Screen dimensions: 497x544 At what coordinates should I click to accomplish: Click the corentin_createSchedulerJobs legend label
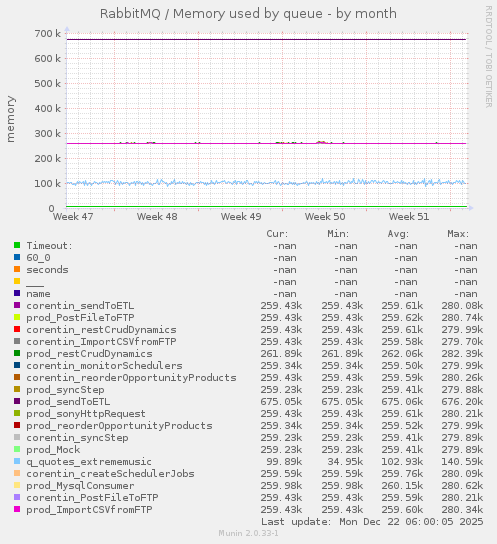(x=110, y=474)
